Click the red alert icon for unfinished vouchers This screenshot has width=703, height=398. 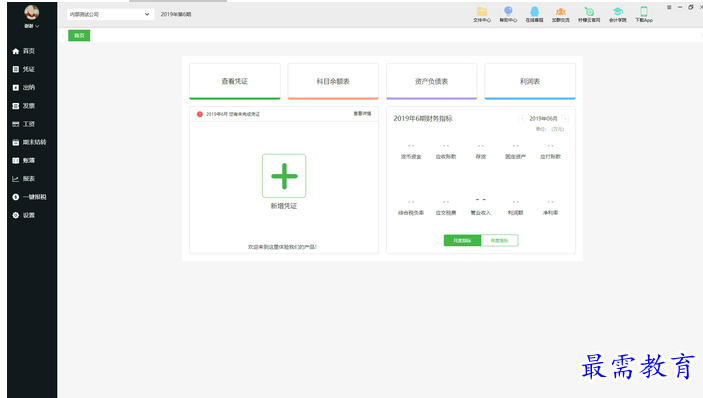pyautogui.click(x=200, y=114)
